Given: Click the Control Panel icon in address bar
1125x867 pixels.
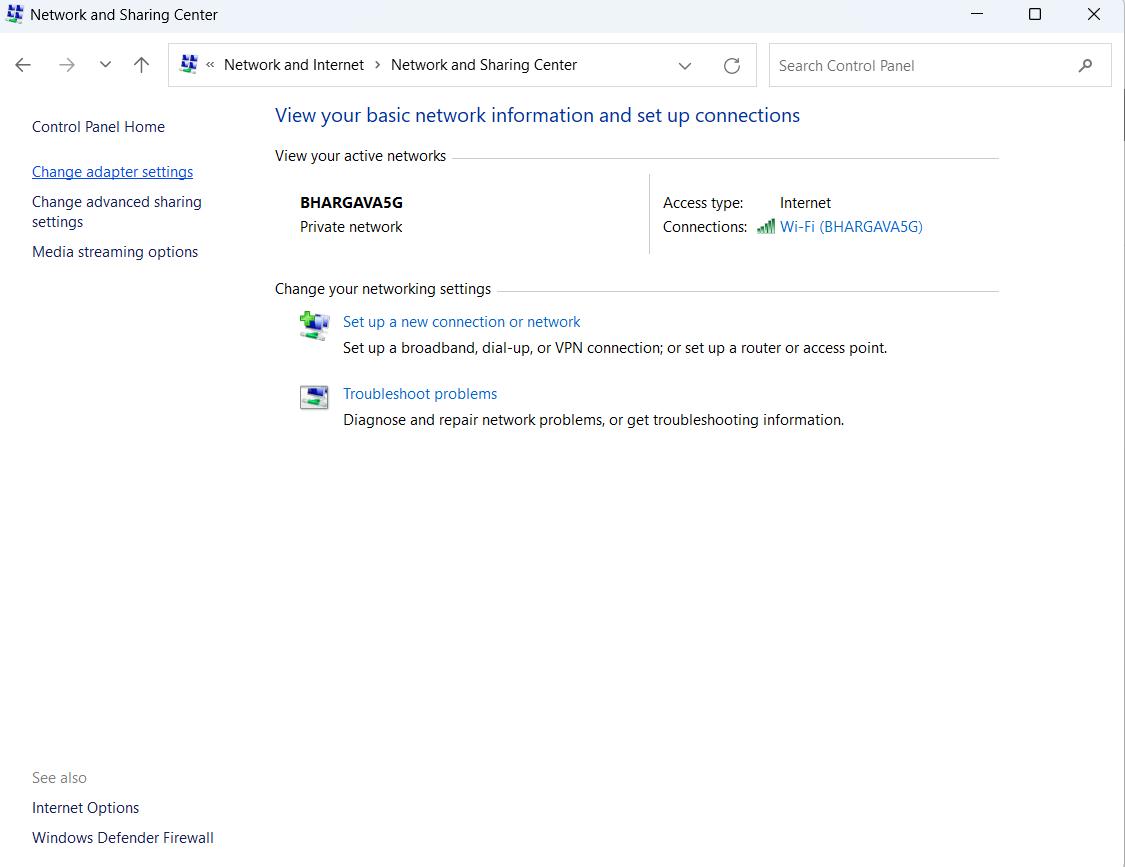Looking at the screenshot, I should point(187,64).
